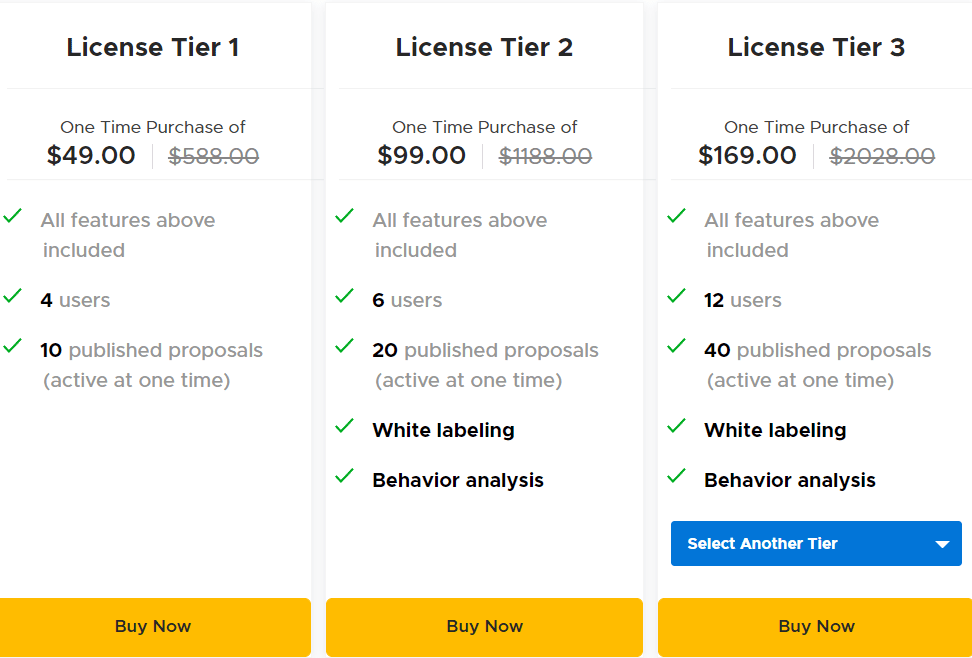Image resolution: width=972 pixels, height=658 pixels.
Task: Click 'Buy Now' for License Tier 1
Action: (x=153, y=626)
